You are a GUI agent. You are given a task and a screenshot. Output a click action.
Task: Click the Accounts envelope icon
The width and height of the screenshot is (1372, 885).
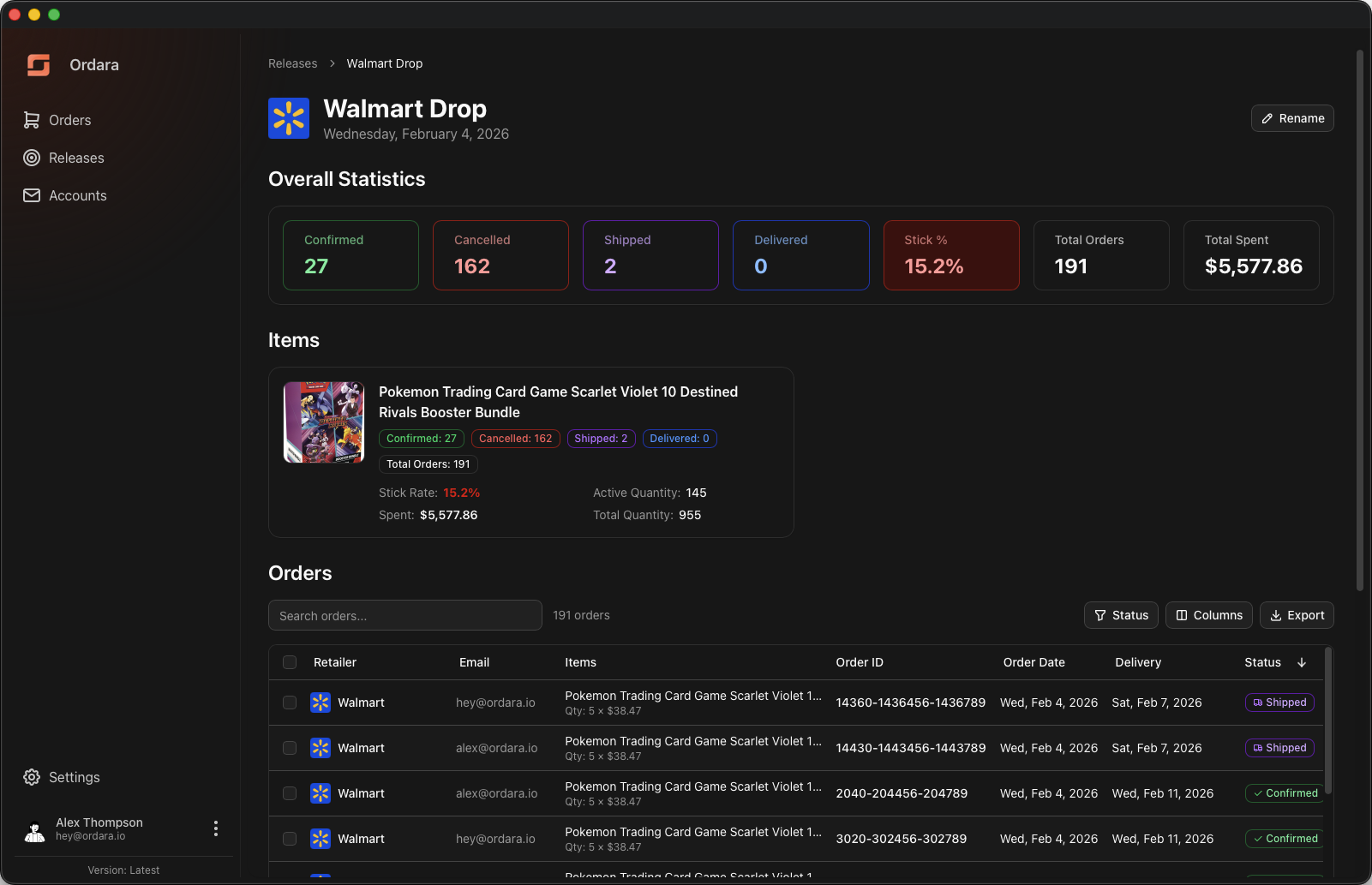[32, 195]
